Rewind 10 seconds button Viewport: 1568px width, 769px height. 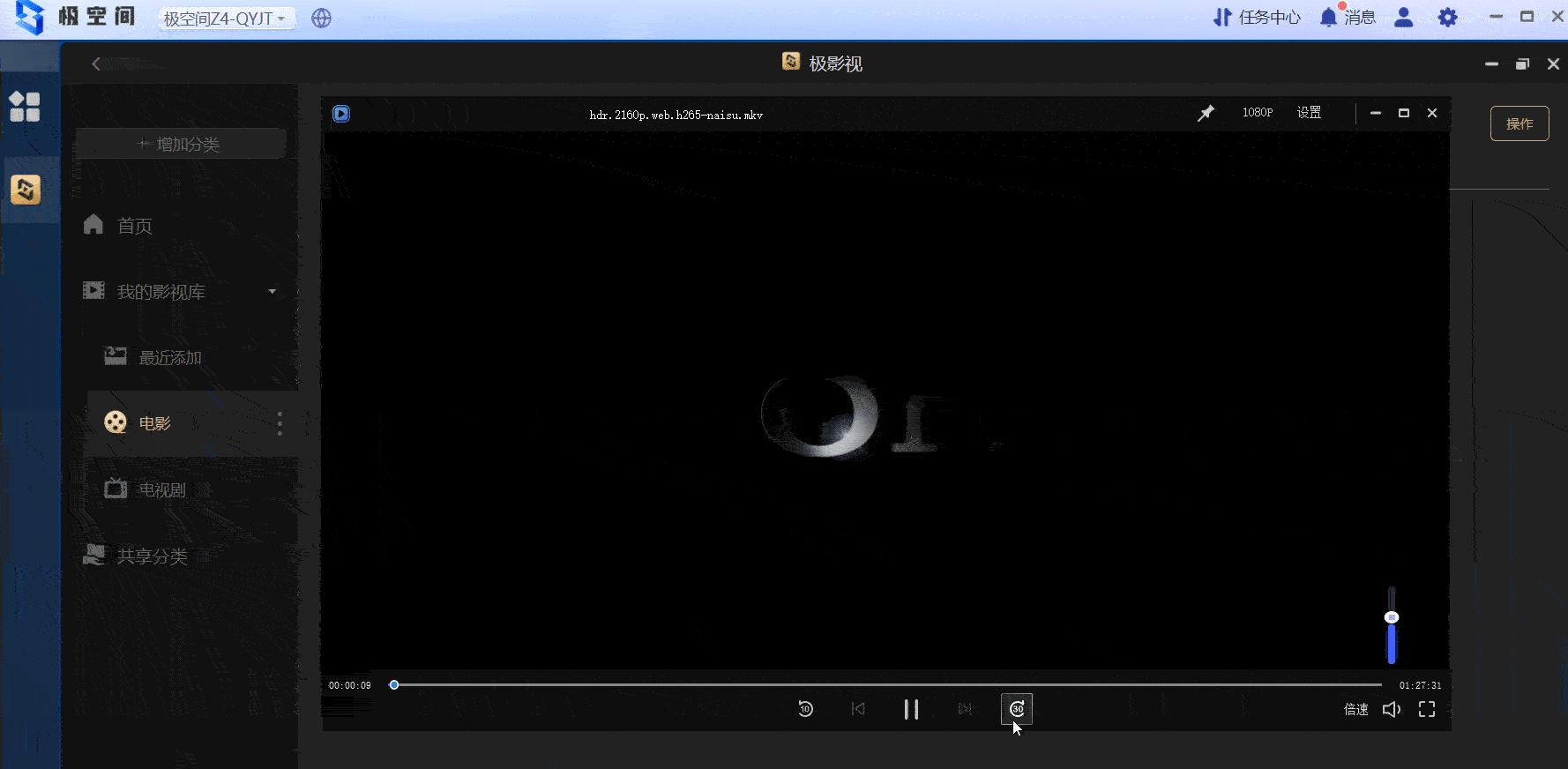[x=805, y=709]
